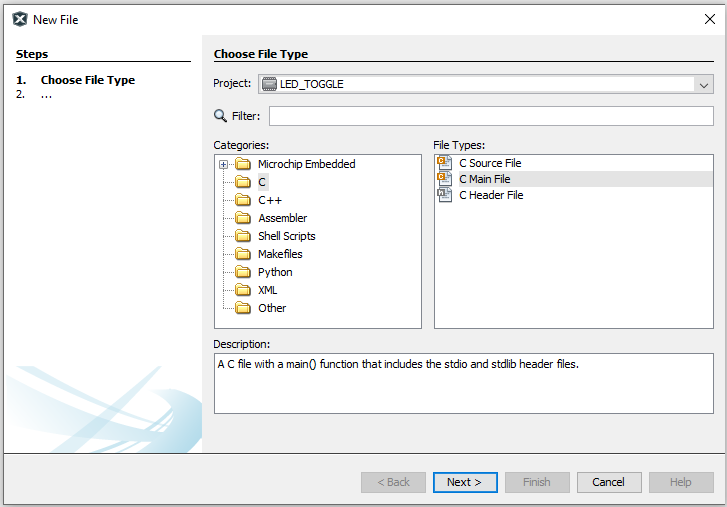Click the Choose File Type step
The width and height of the screenshot is (727, 507).
(88, 80)
